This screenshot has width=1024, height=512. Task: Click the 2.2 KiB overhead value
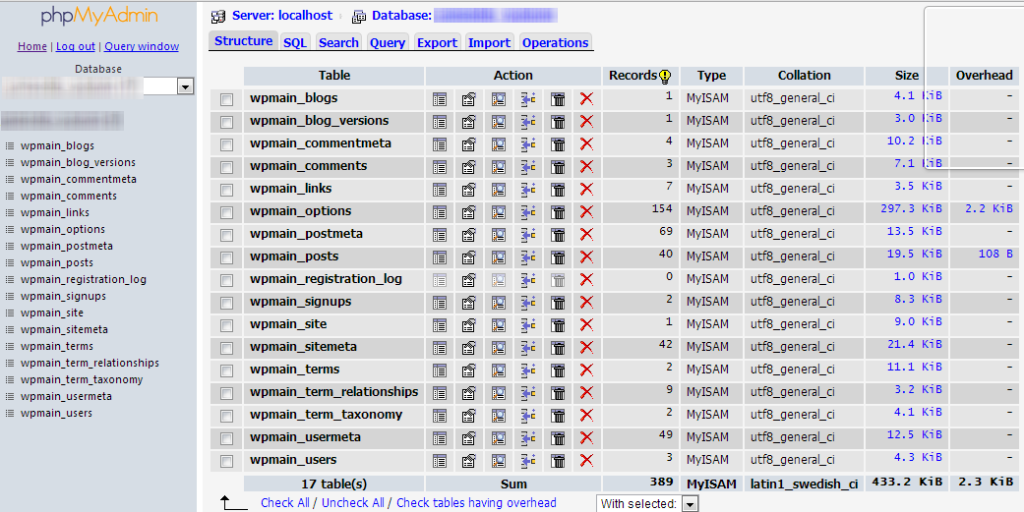click(989, 208)
